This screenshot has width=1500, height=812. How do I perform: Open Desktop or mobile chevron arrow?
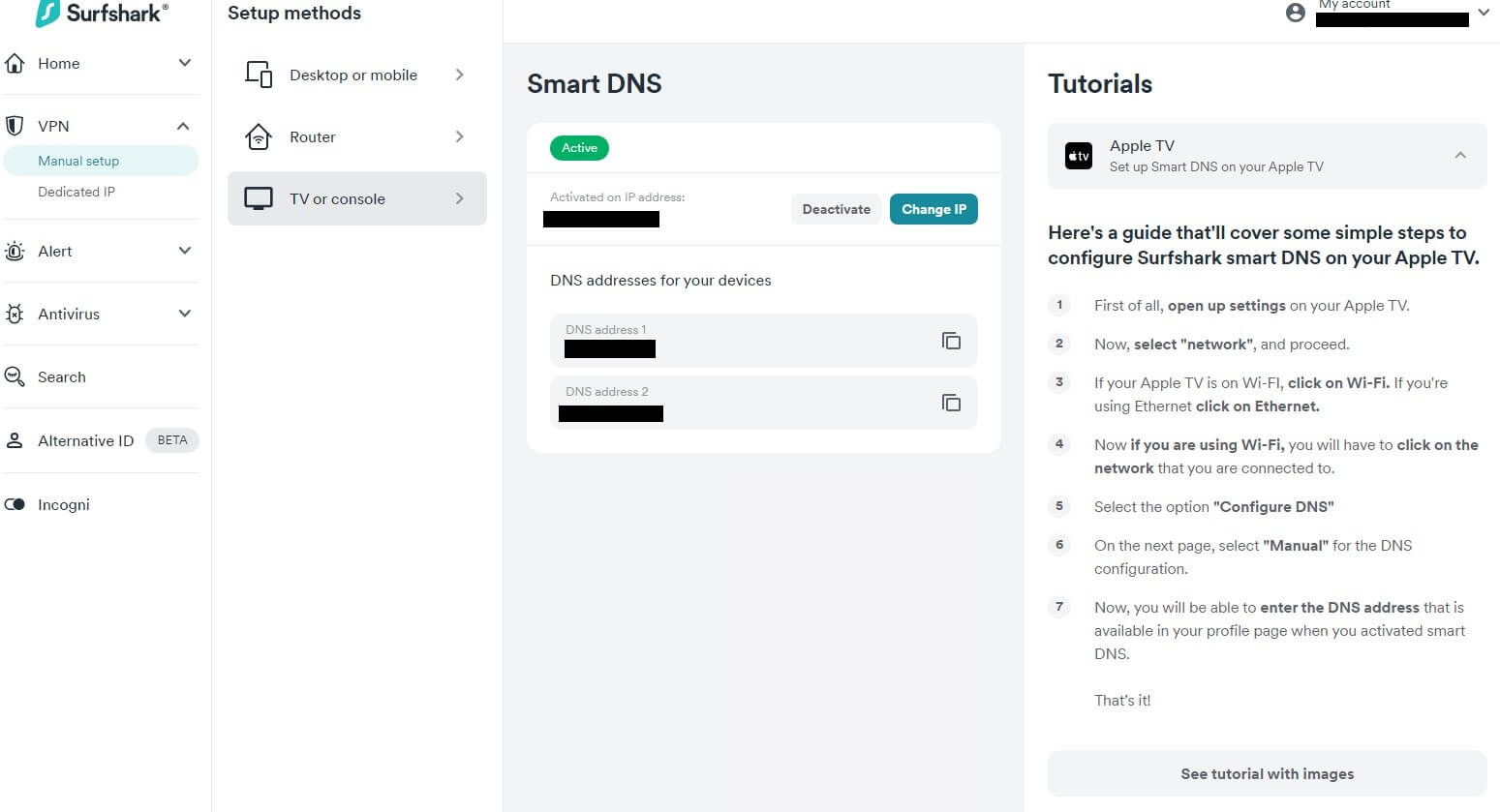[x=460, y=75]
